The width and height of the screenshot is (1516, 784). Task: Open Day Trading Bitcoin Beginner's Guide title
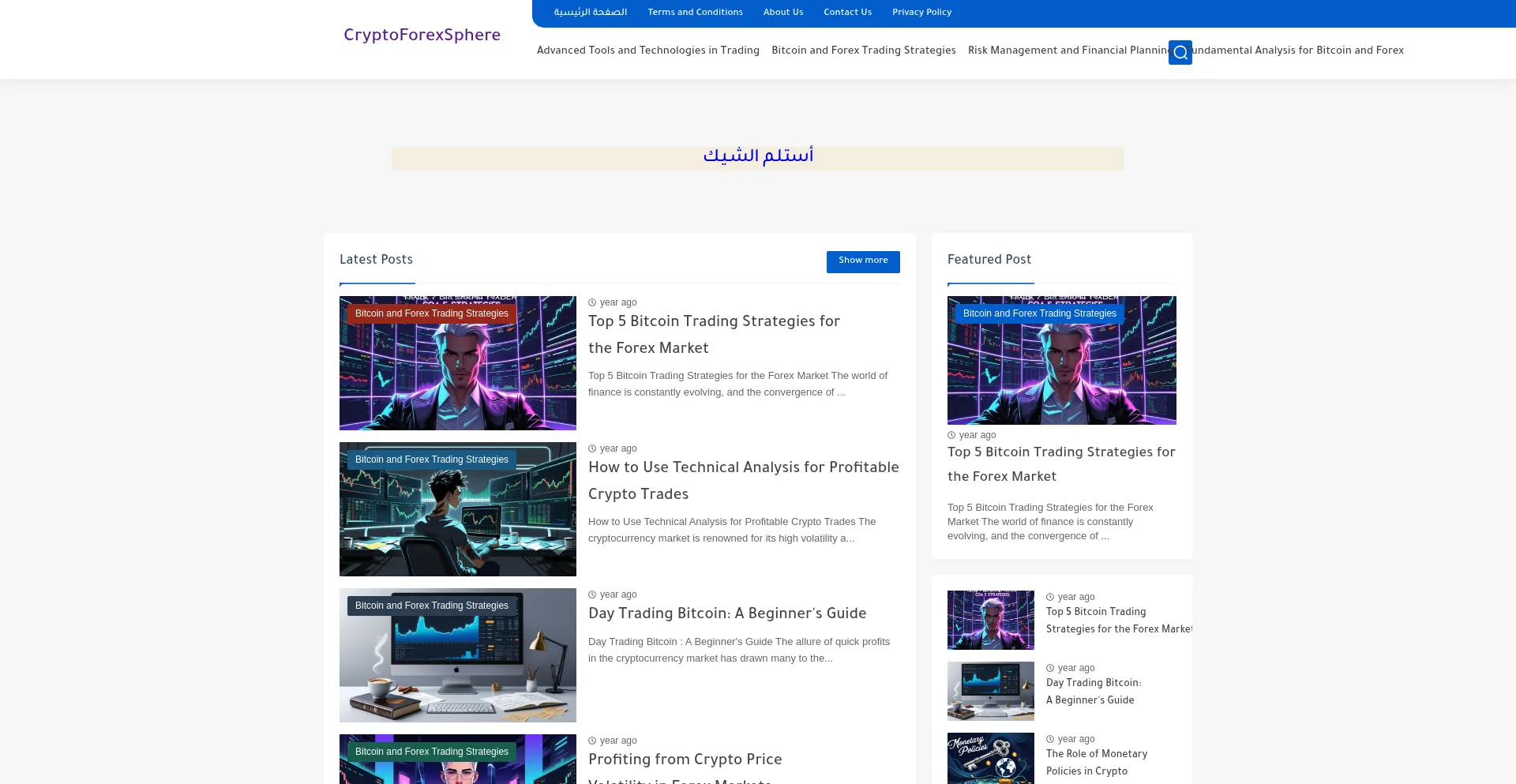tap(726, 613)
